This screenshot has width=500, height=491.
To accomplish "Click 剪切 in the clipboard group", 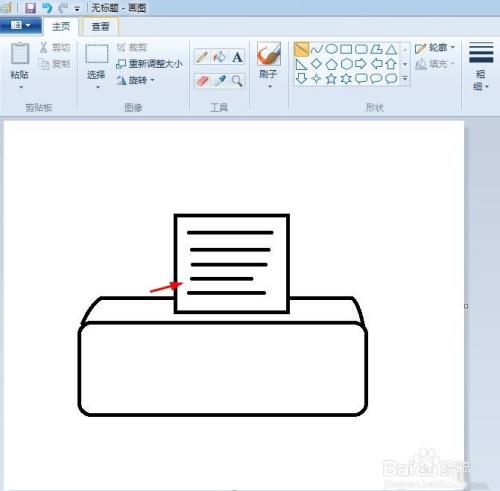I will [x=55, y=48].
